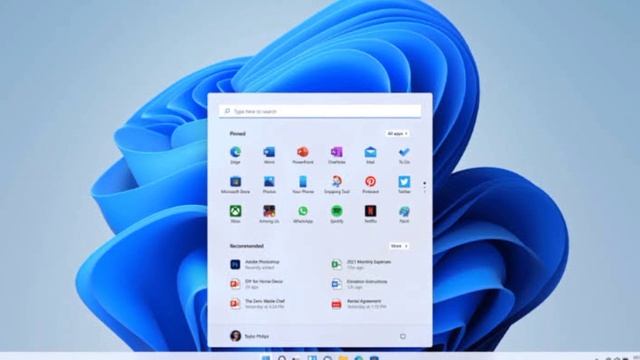Open the Among Us game
Screen dimensions: 640x360
(269, 214)
